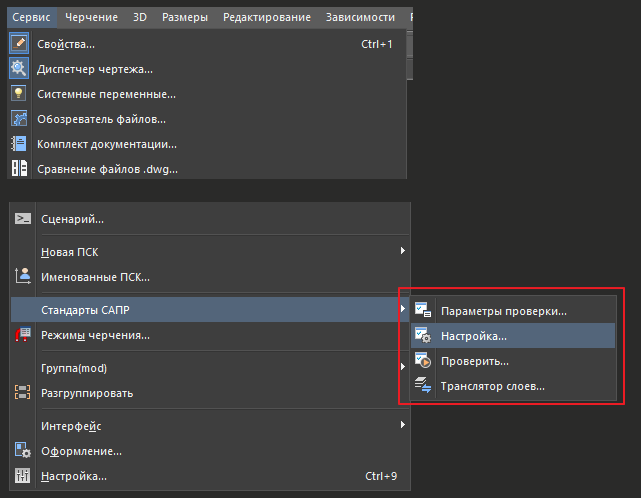Click the Обозреватель файлов icon
The image size is (641, 498).
coord(19,119)
